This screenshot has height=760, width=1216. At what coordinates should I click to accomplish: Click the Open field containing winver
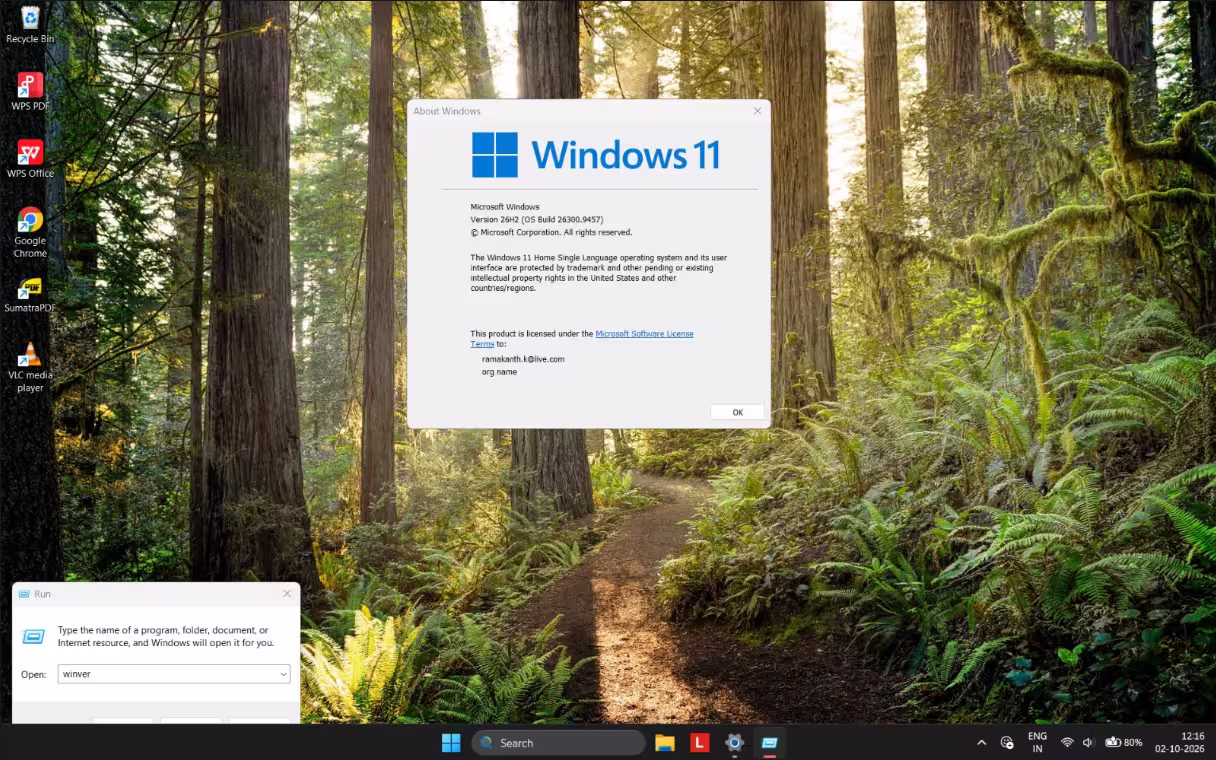(x=174, y=674)
